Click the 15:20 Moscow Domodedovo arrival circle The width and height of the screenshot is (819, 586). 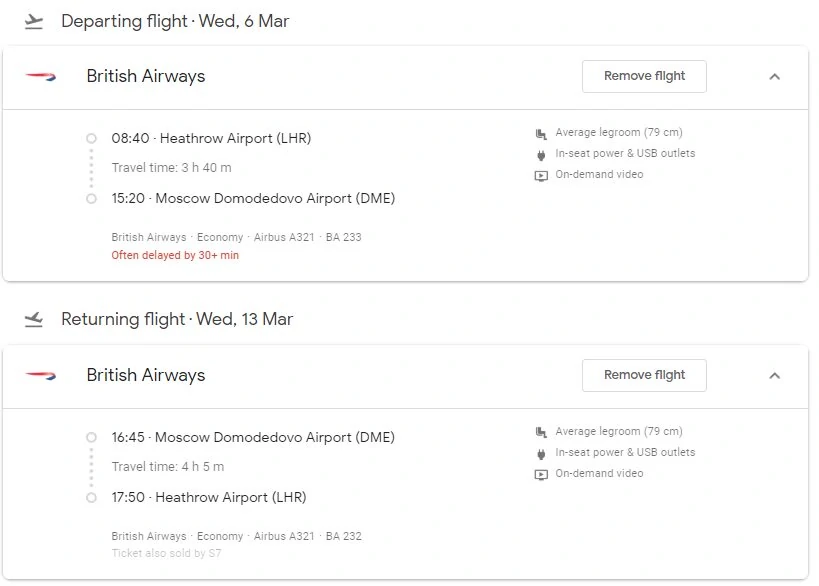(91, 198)
